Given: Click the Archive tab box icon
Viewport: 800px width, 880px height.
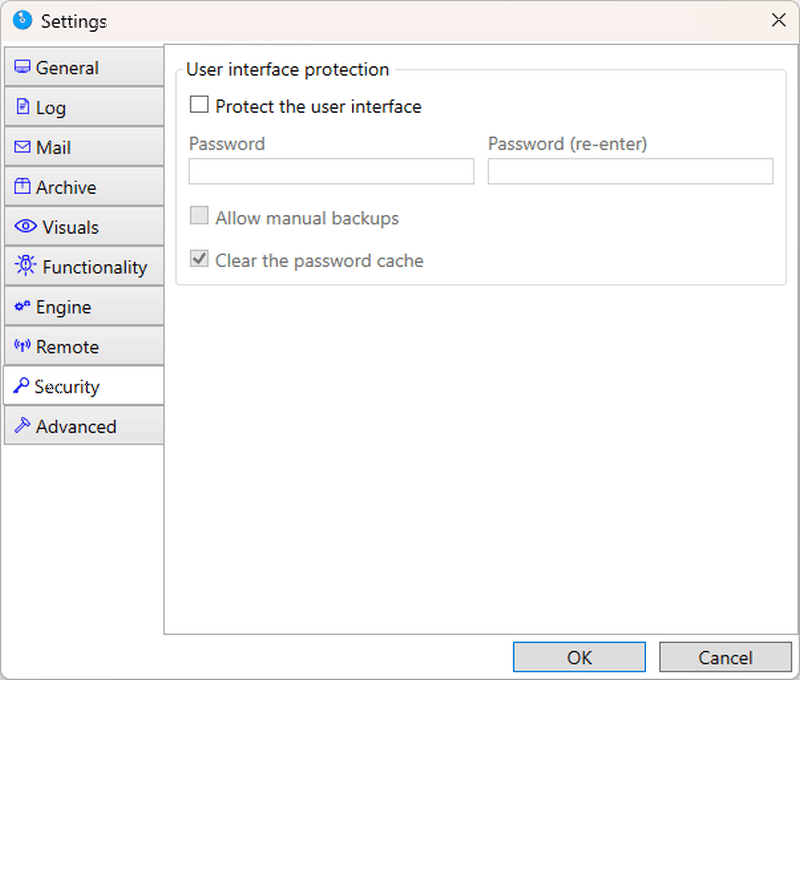Looking at the screenshot, I should pyautogui.click(x=22, y=186).
